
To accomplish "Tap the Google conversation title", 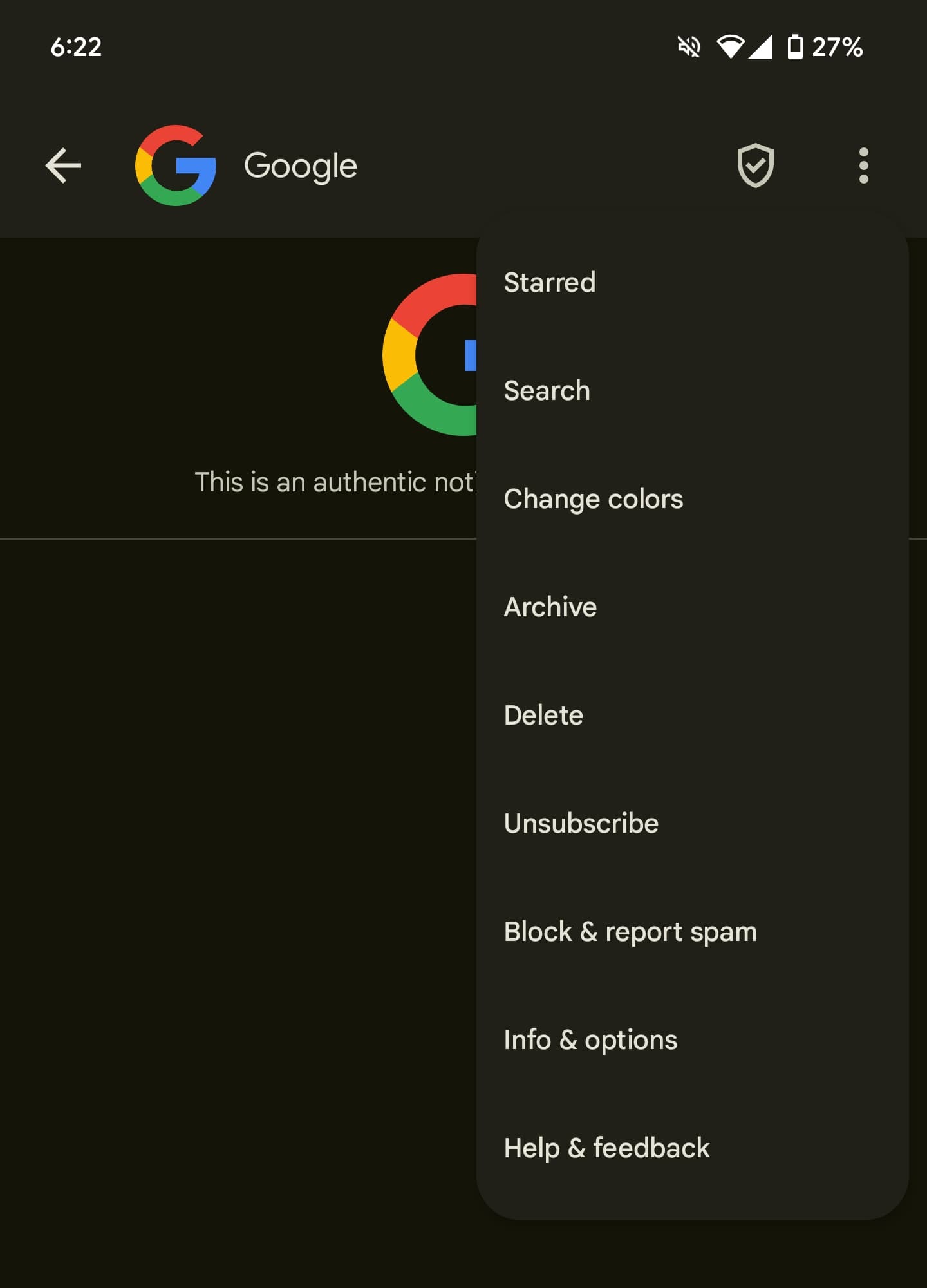I will 301,166.
